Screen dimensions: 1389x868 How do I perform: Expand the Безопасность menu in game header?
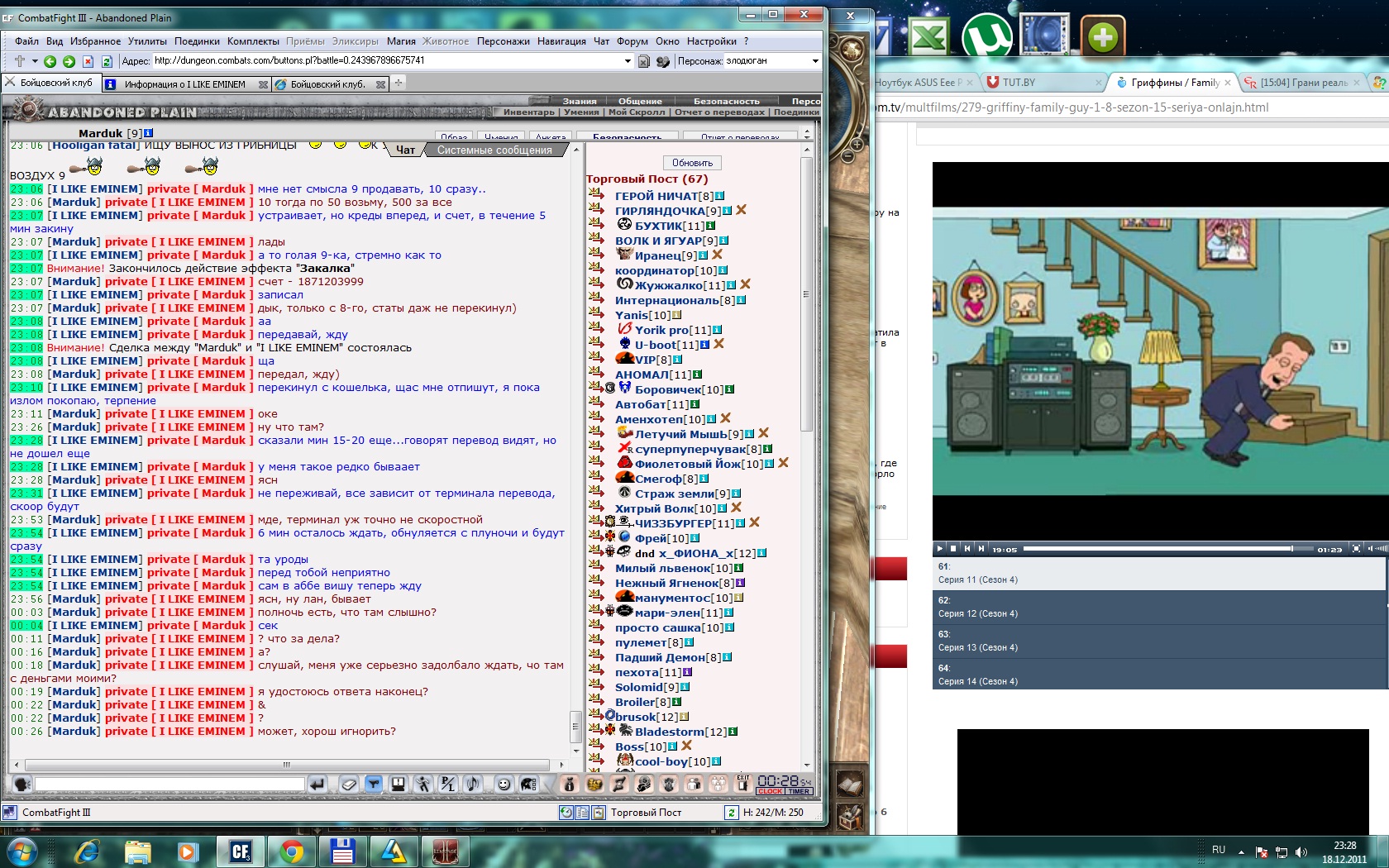[x=726, y=101]
